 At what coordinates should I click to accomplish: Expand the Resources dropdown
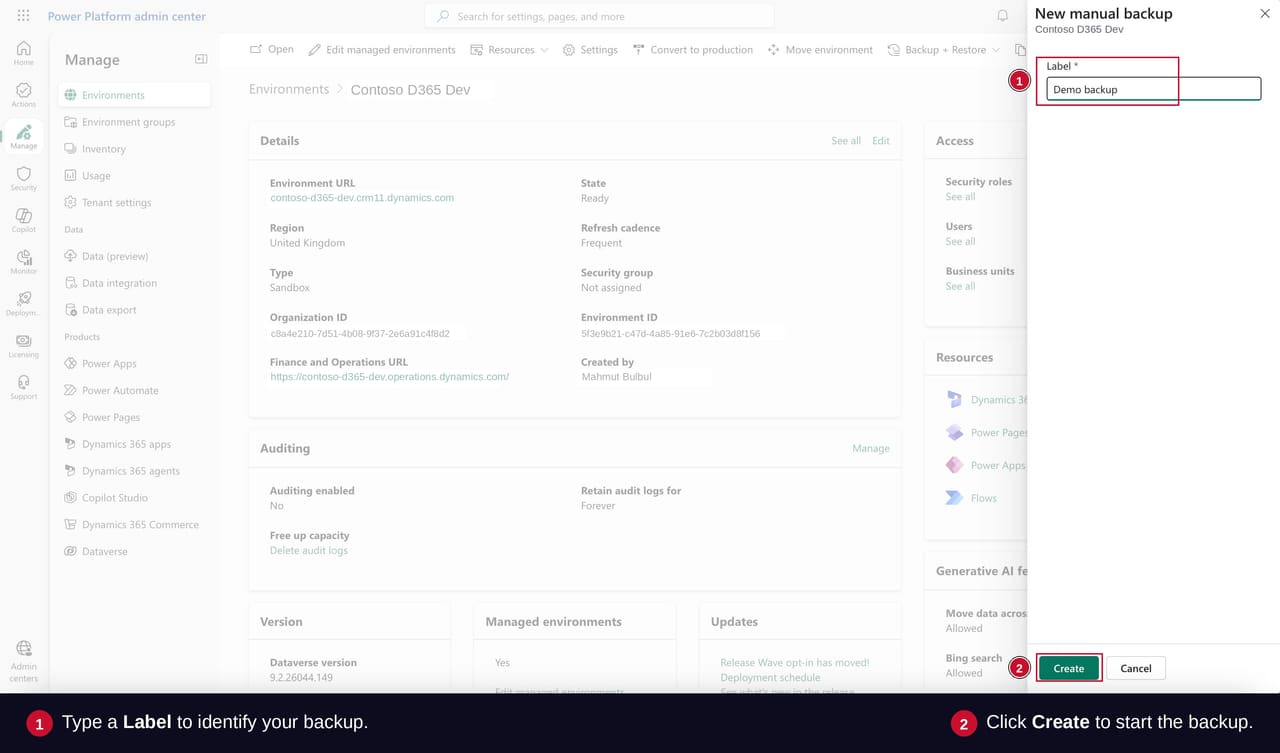pos(509,49)
